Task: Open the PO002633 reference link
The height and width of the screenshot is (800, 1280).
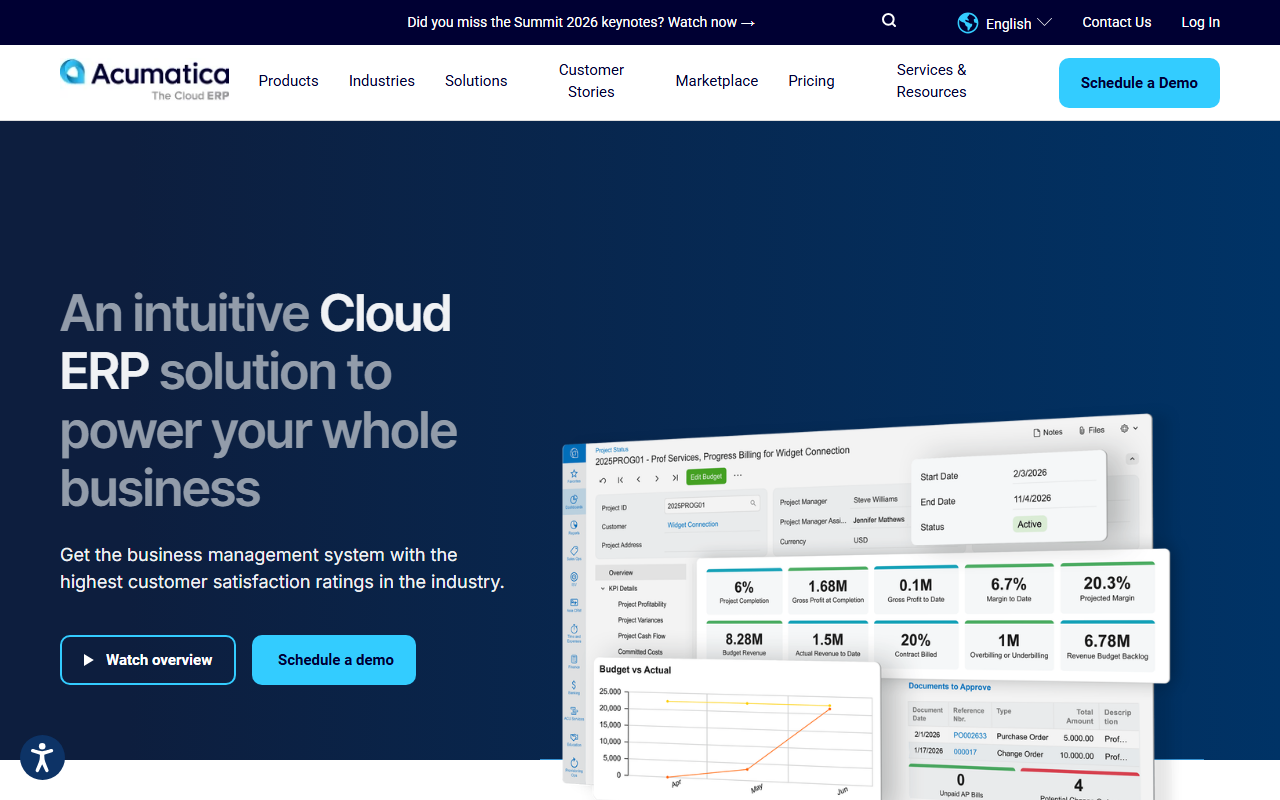Action: pos(970,736)
